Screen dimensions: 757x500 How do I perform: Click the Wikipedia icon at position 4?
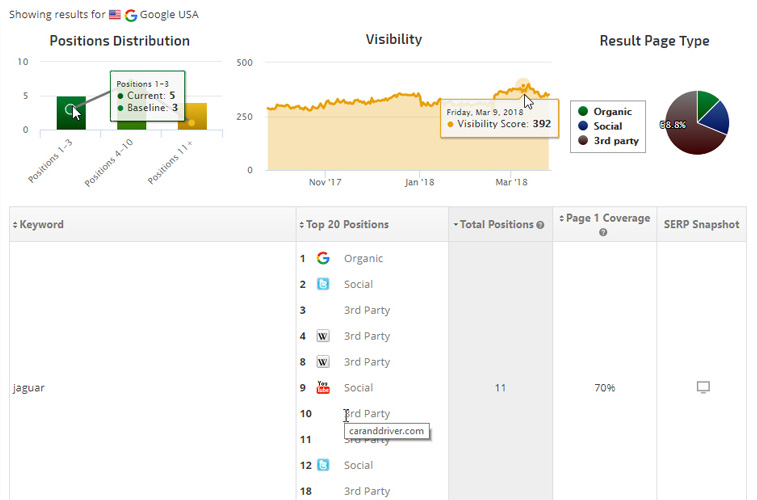(x=323, y=336)
